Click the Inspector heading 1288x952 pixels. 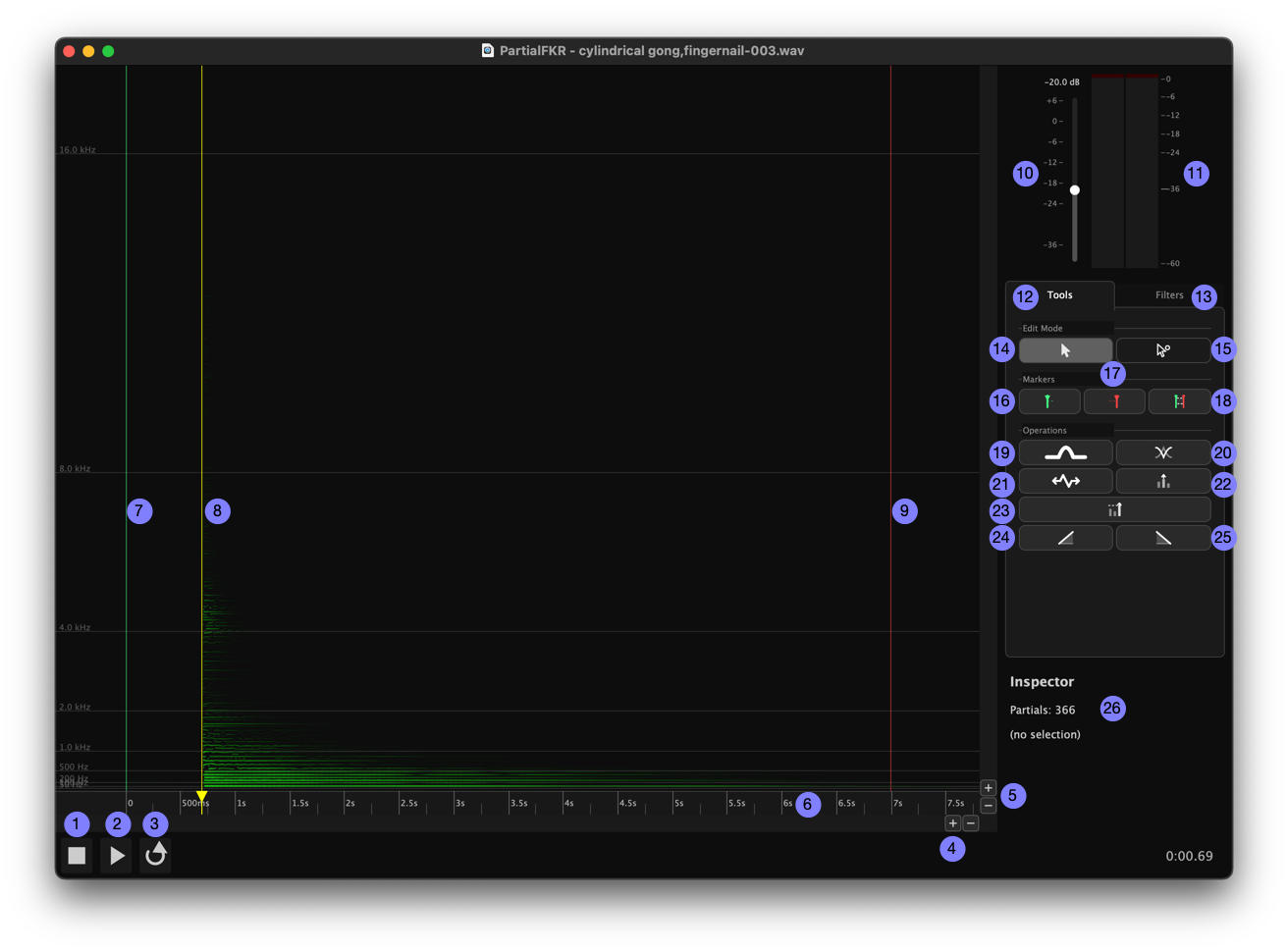pos(1042,681)
